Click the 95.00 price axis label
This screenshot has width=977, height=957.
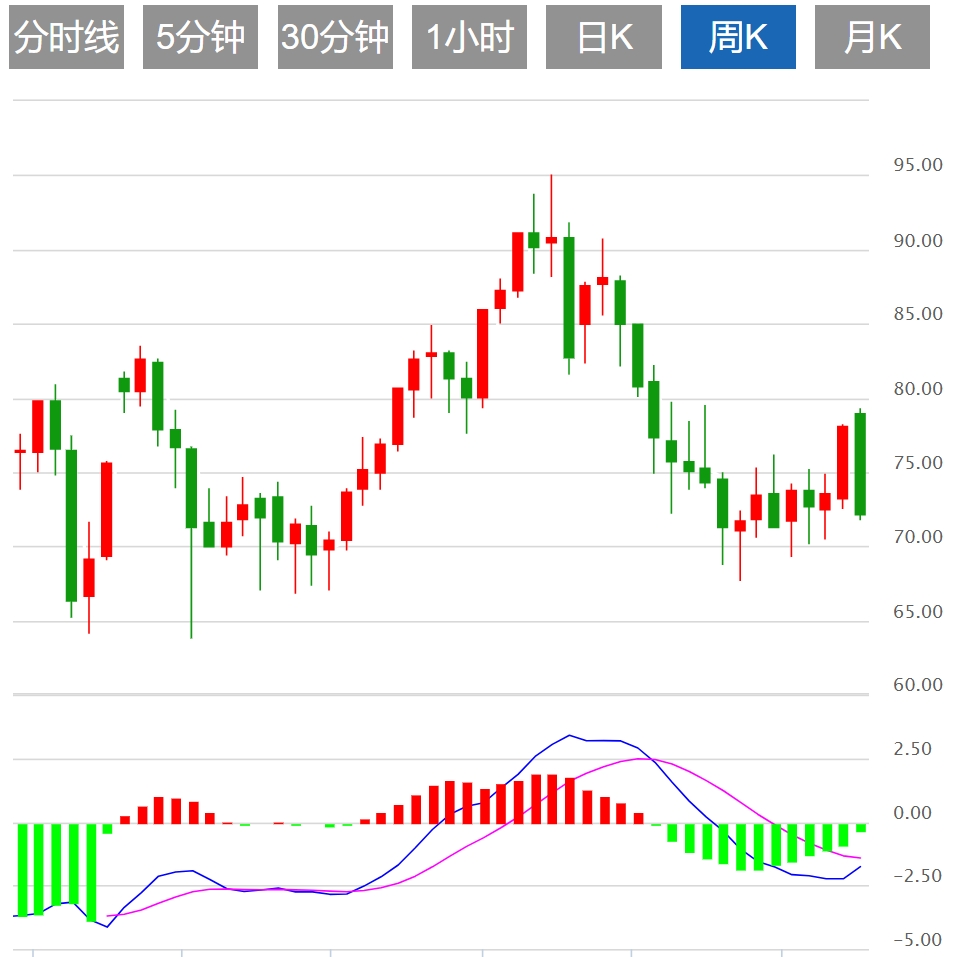coord(918,165)
